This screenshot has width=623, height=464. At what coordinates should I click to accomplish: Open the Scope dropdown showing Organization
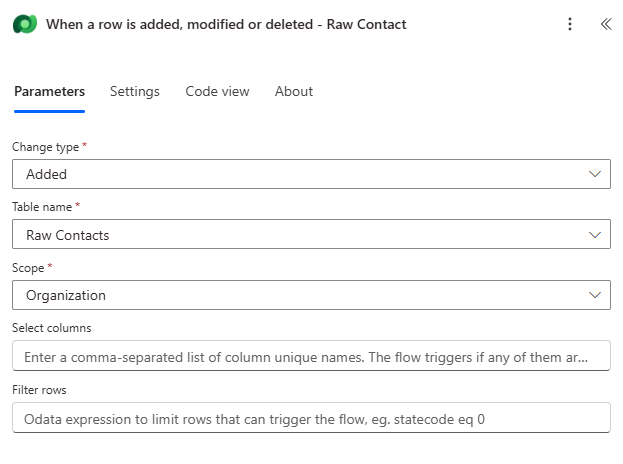click(300, 295)
